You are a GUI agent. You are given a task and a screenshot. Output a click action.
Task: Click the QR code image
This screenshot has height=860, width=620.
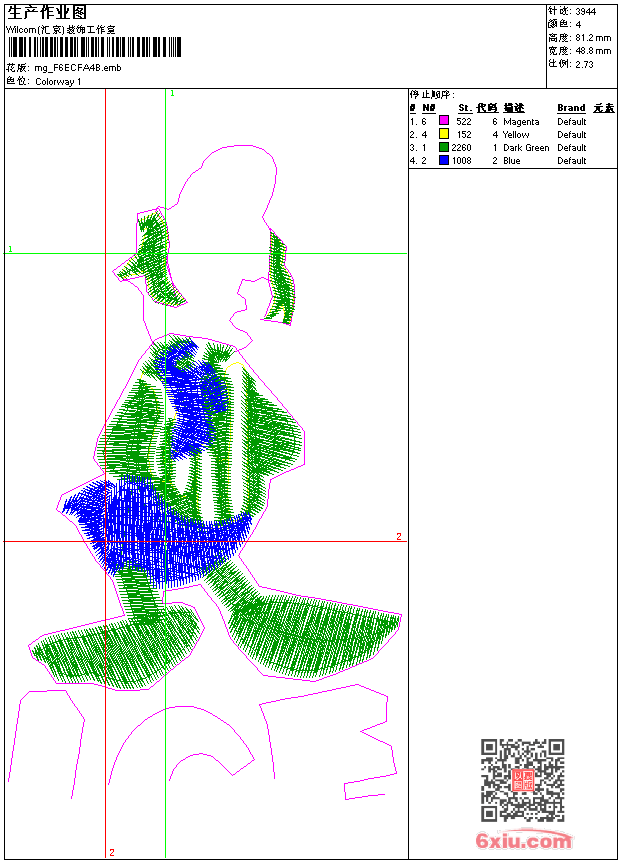522,779
